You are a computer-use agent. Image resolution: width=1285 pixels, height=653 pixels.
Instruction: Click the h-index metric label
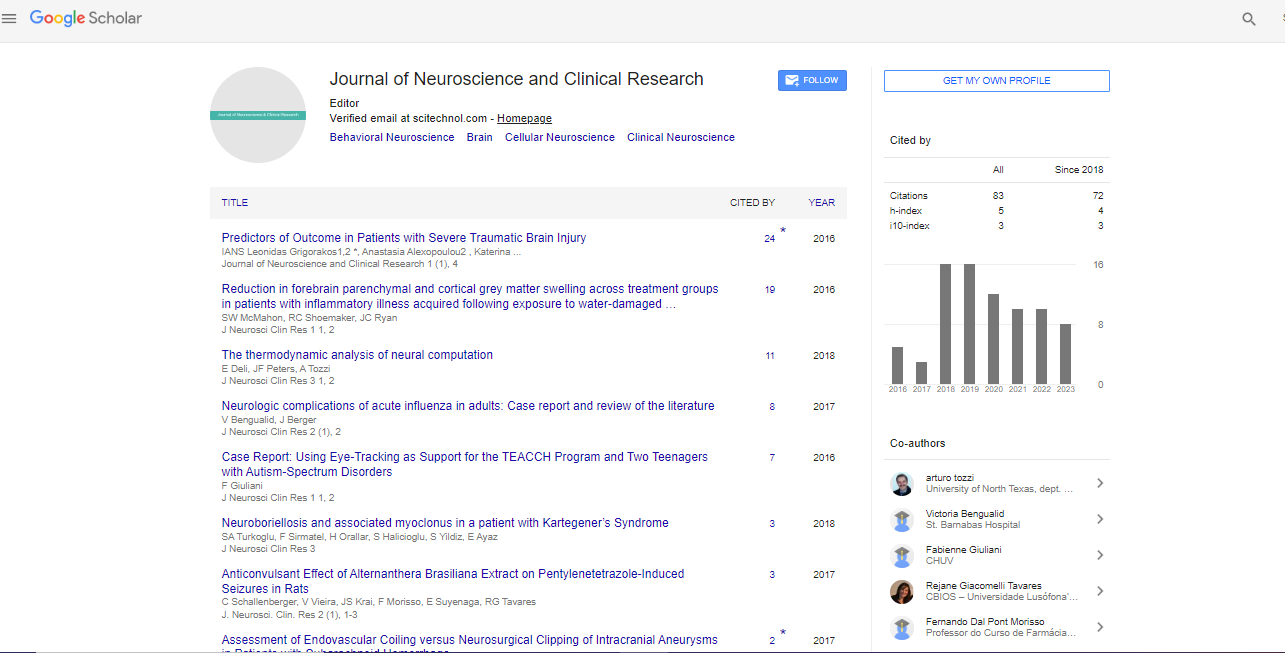pyautogui.click(x=906, y=211)
